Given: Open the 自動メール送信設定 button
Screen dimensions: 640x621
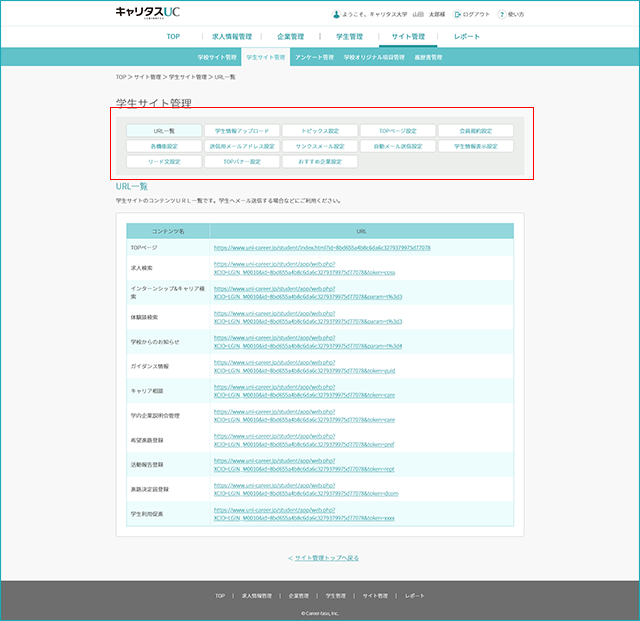Looking at the screenshot, I should point(398,146).
